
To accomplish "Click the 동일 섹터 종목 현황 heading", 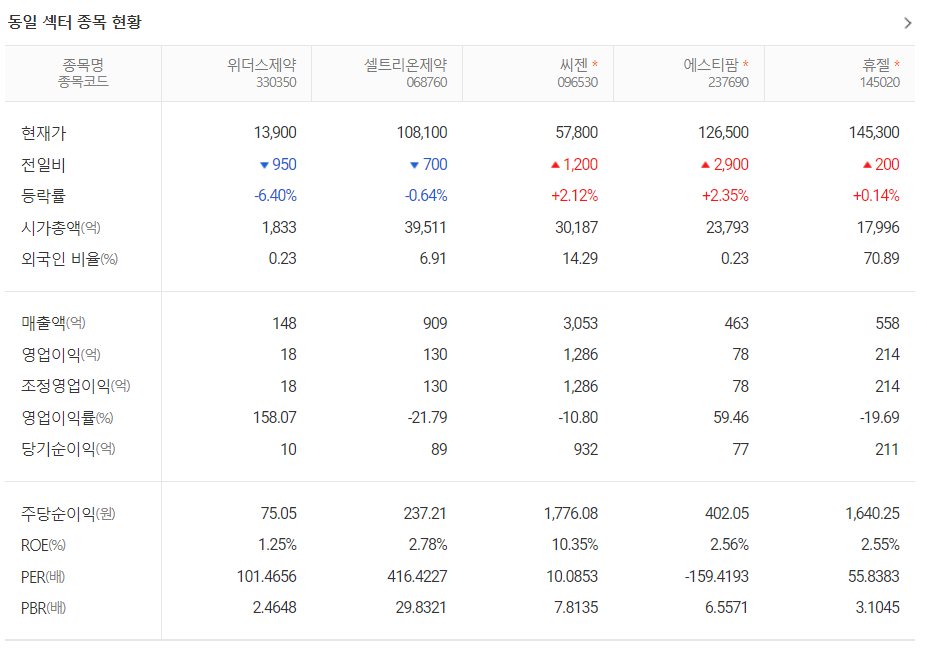I will point(74,22).
